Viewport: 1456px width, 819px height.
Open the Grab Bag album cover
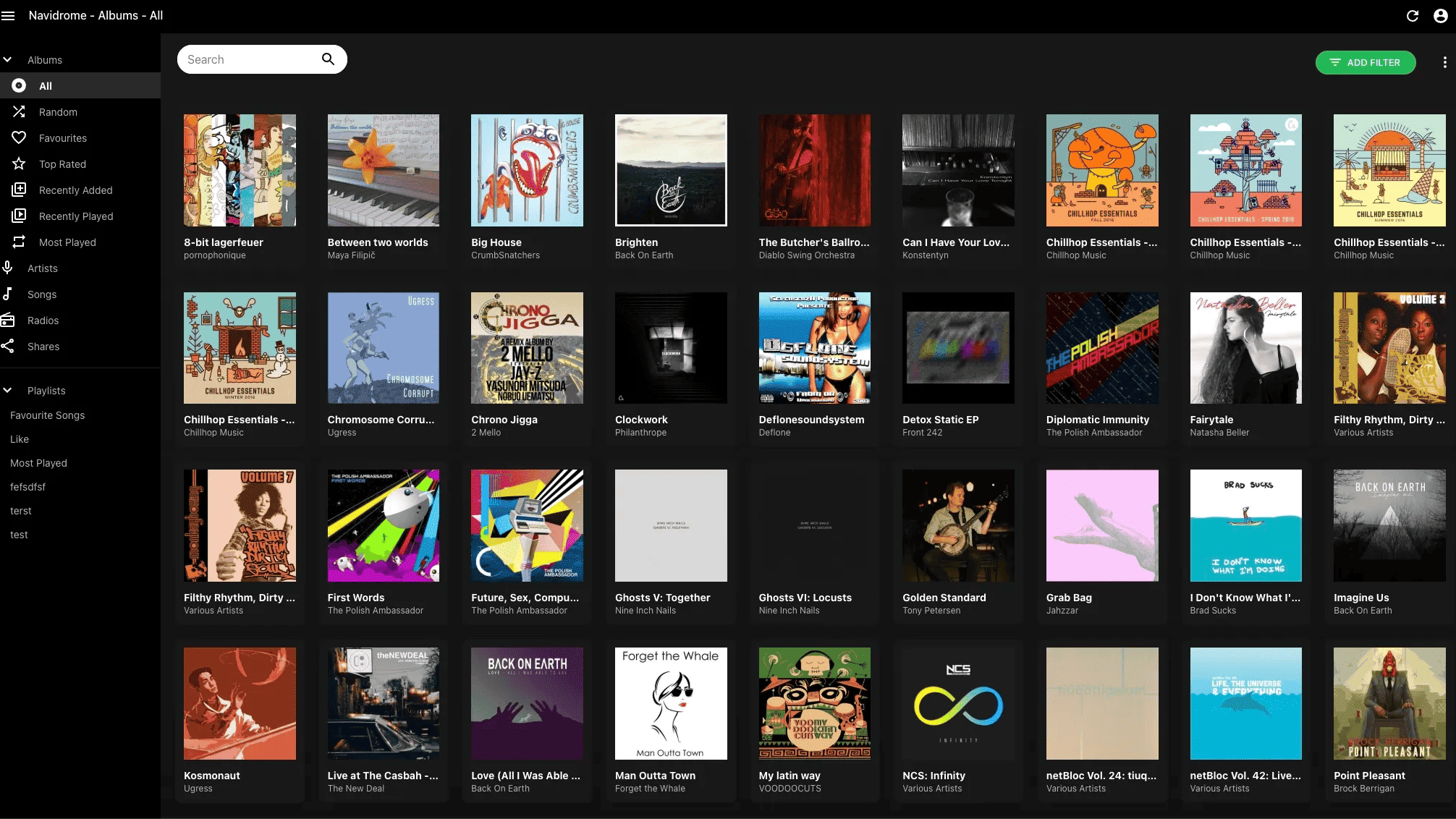coord(1102,525)
